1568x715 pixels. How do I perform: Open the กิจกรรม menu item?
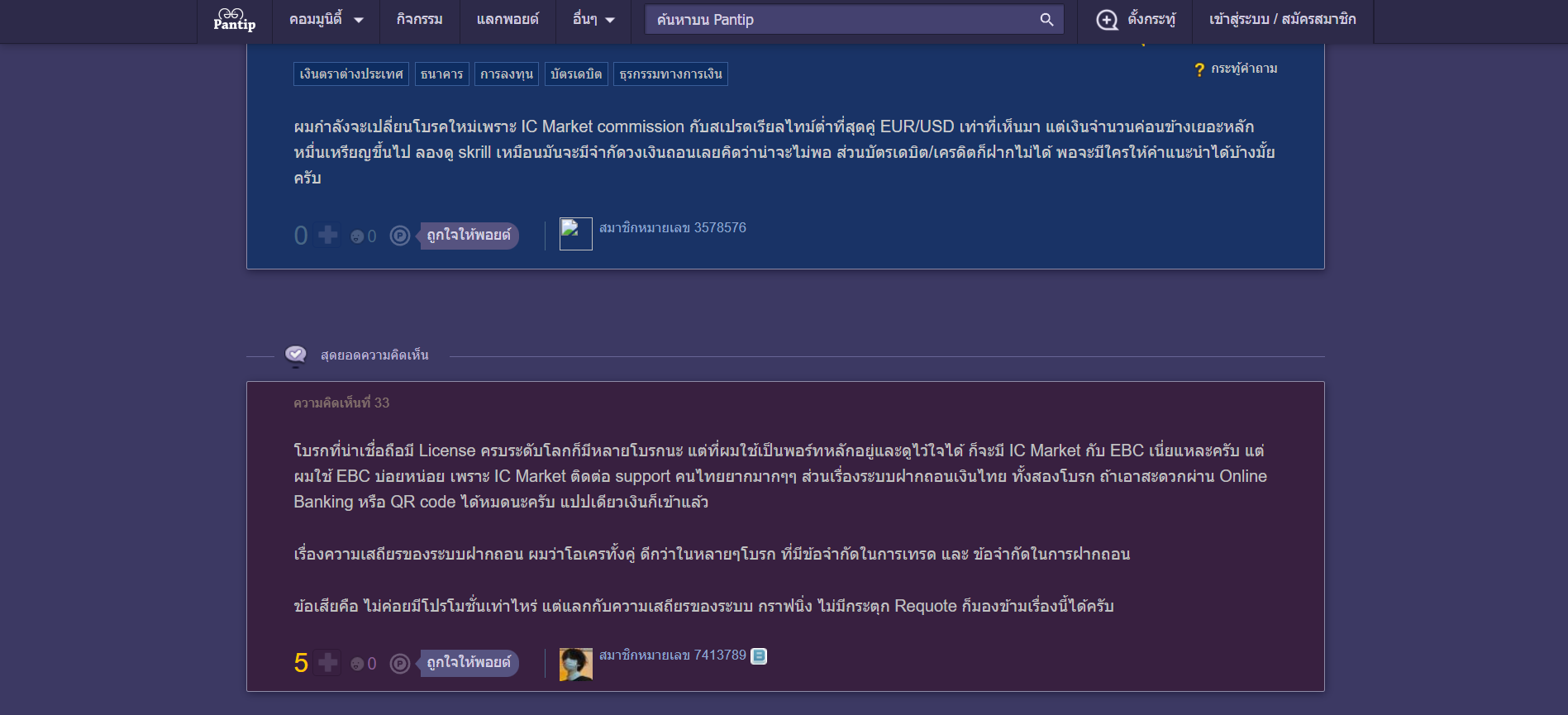(419, 20)
